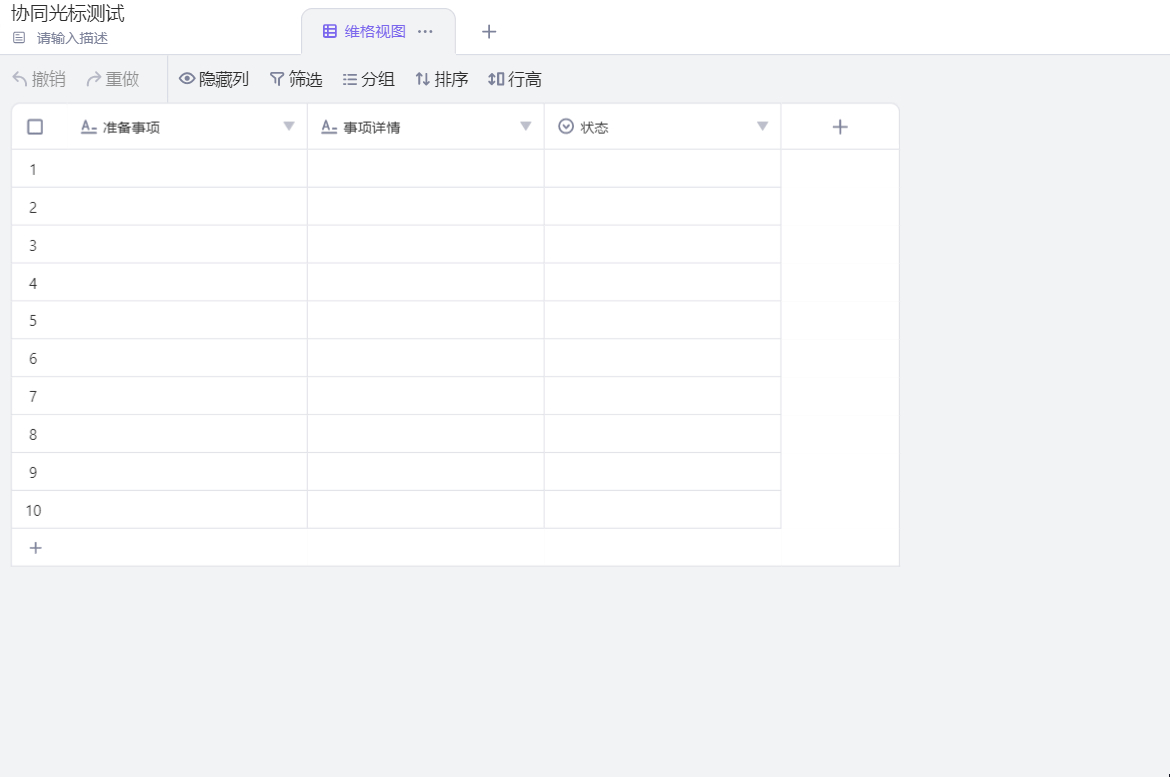Screen dimensions: 1170x777
Task: Click the grid view icon on 维格视图 tab
Action: pos(330,31)
